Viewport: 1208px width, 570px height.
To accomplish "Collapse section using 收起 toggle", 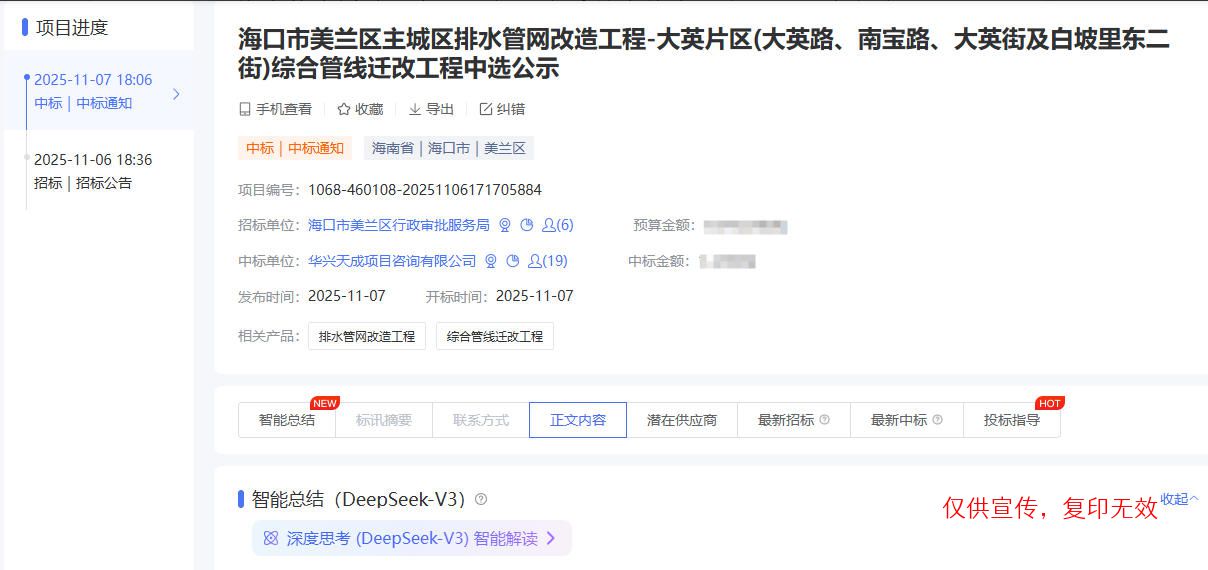I will point(1179,499).
